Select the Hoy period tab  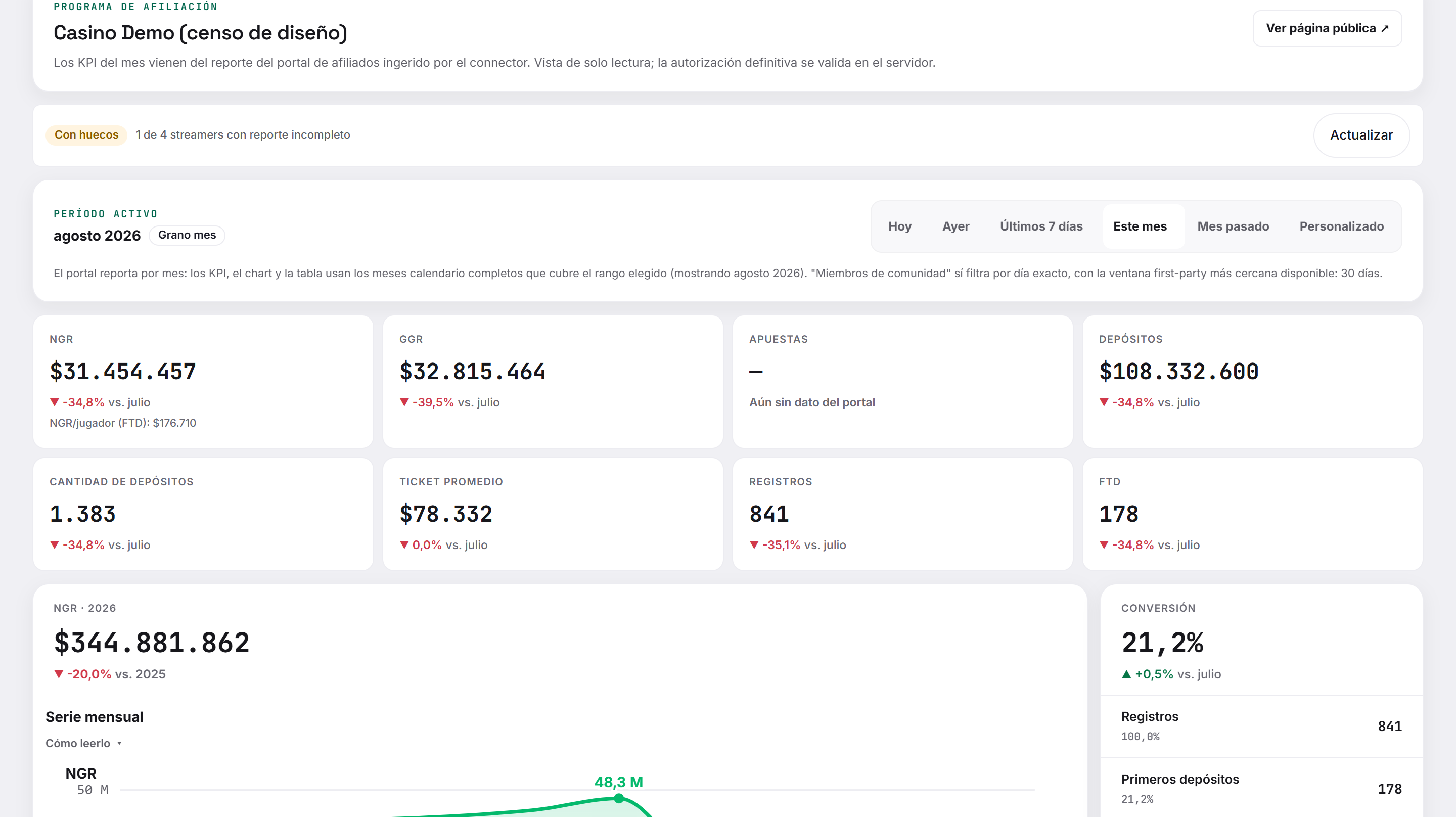tap(899, 226)
